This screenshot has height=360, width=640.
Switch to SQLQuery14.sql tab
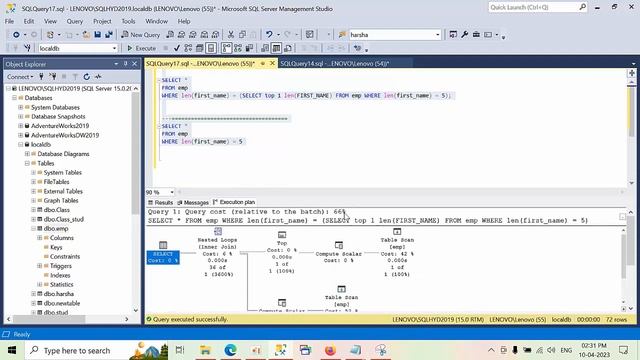[x=335, y=64]
